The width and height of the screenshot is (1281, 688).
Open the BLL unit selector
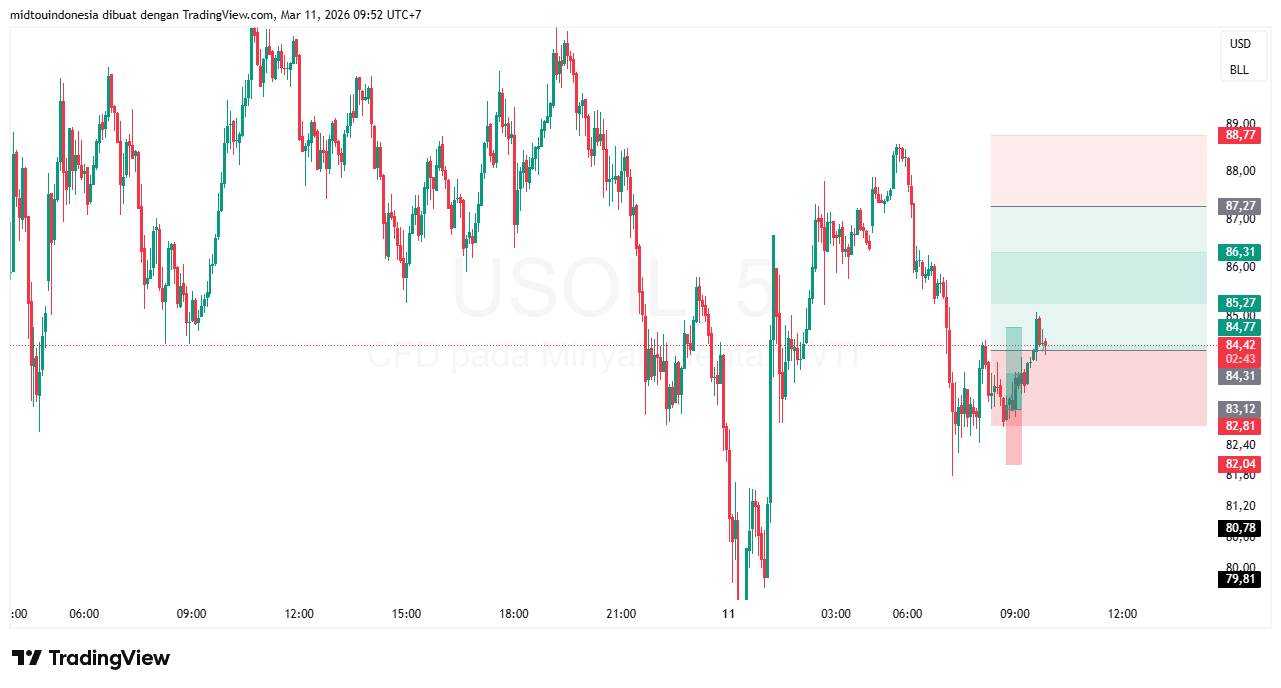pyautogui.click(x=1239, y=70)
